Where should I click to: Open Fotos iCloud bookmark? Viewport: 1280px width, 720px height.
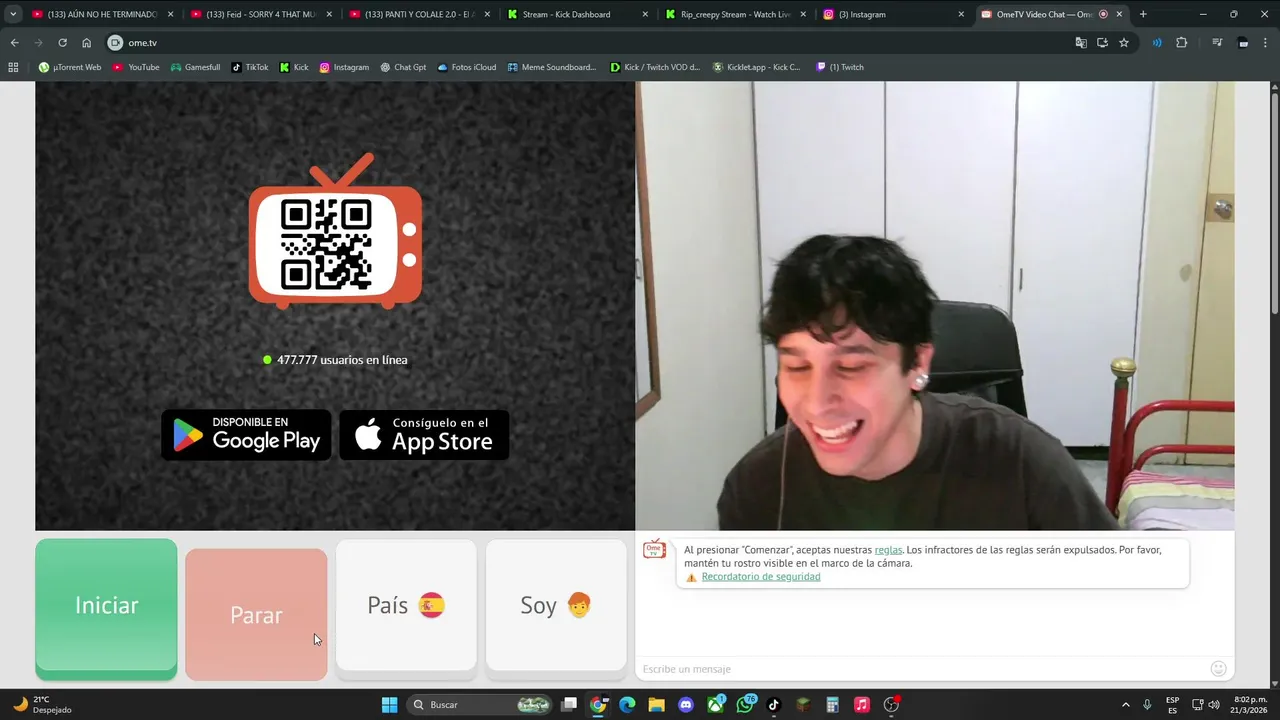pyautogui.click(x=467, y=67)
